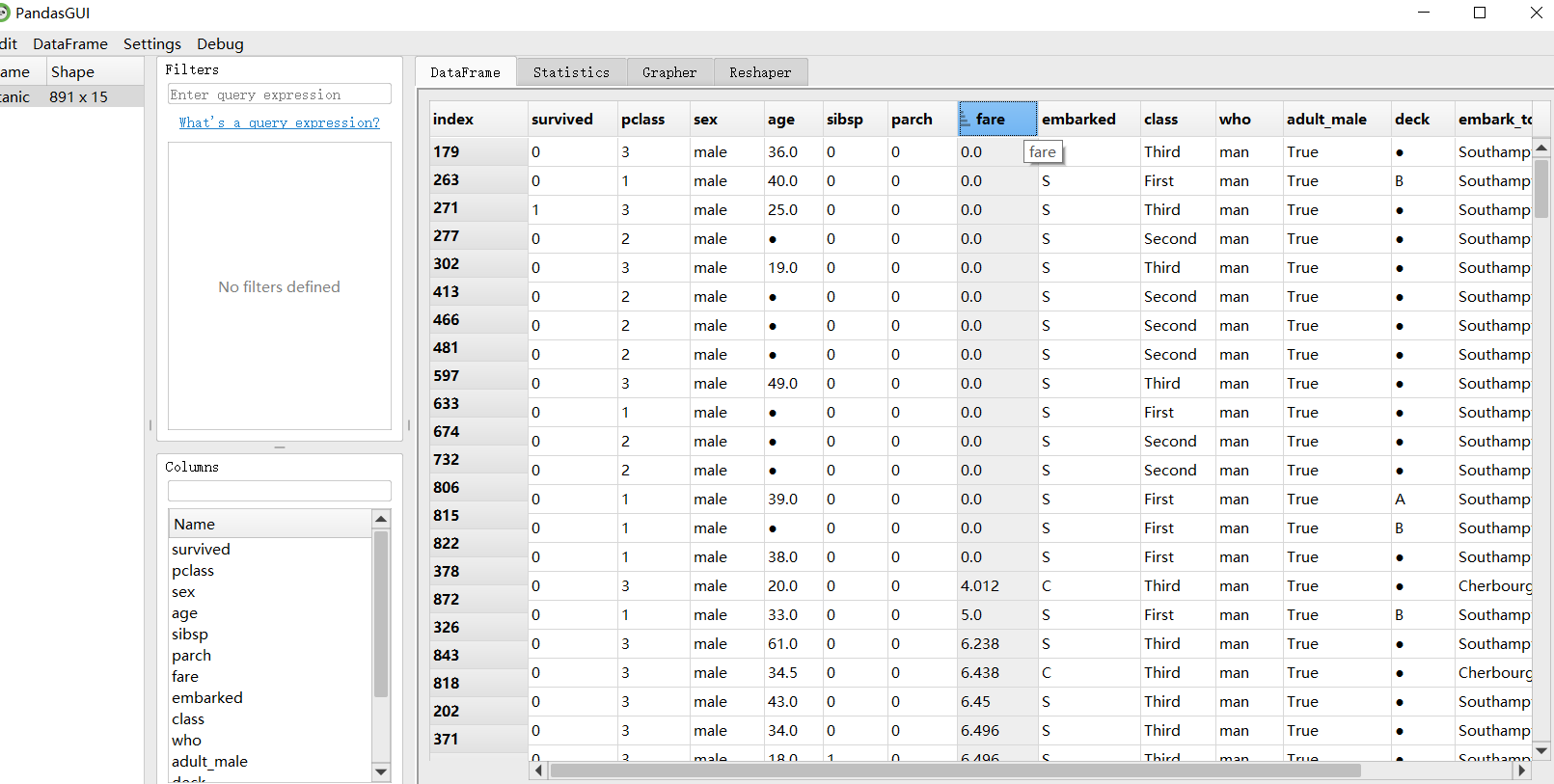This screenshot has height=784, width=1554.
Task: Click deck cell 'A' in row 806
Action: pos(1423,499)
